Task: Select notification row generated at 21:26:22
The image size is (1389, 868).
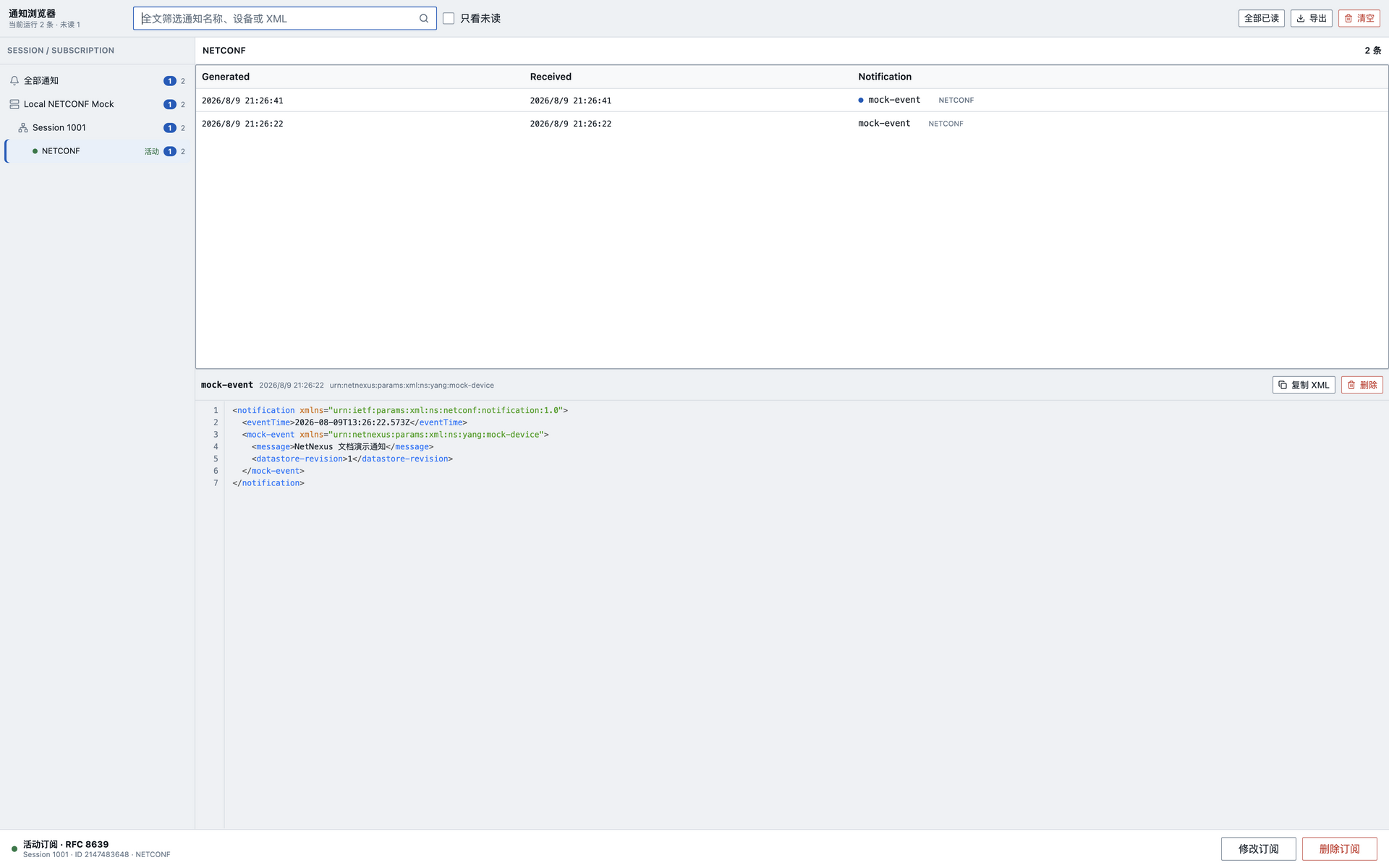Action: click(x=791, y=124)
